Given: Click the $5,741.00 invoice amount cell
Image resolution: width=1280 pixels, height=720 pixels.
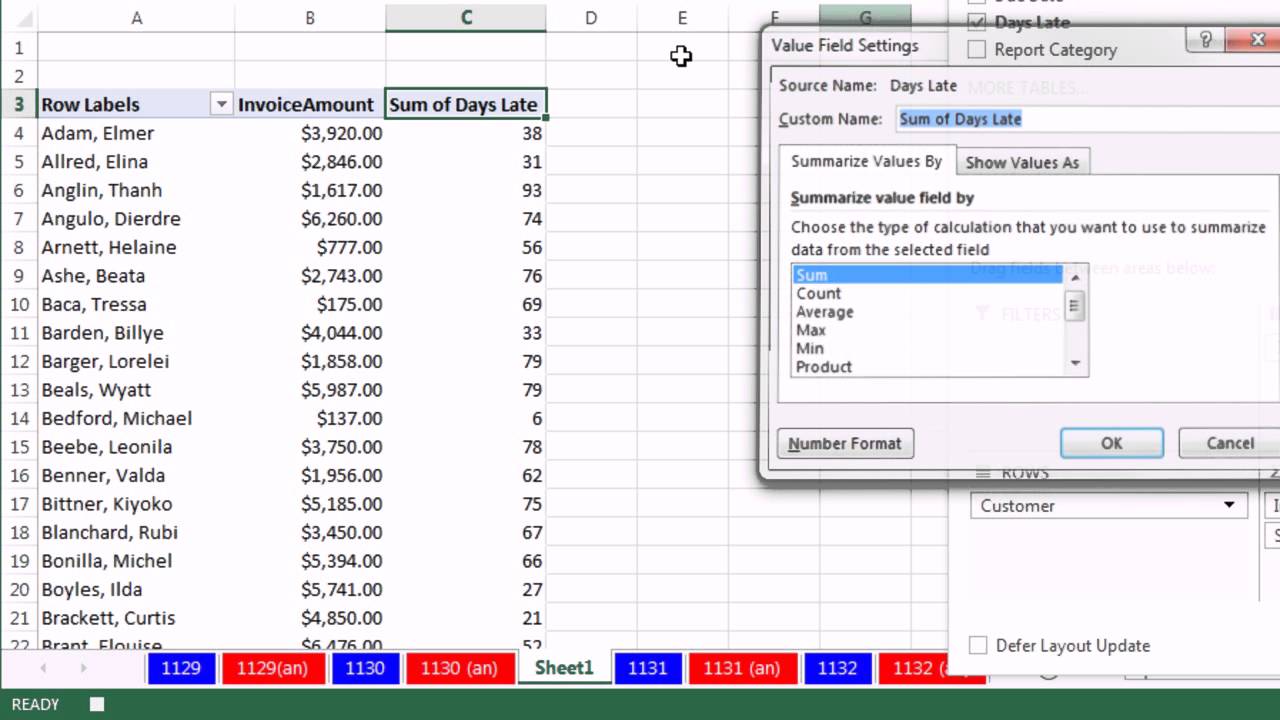Looking at the screenshot, I should (310, 589).
